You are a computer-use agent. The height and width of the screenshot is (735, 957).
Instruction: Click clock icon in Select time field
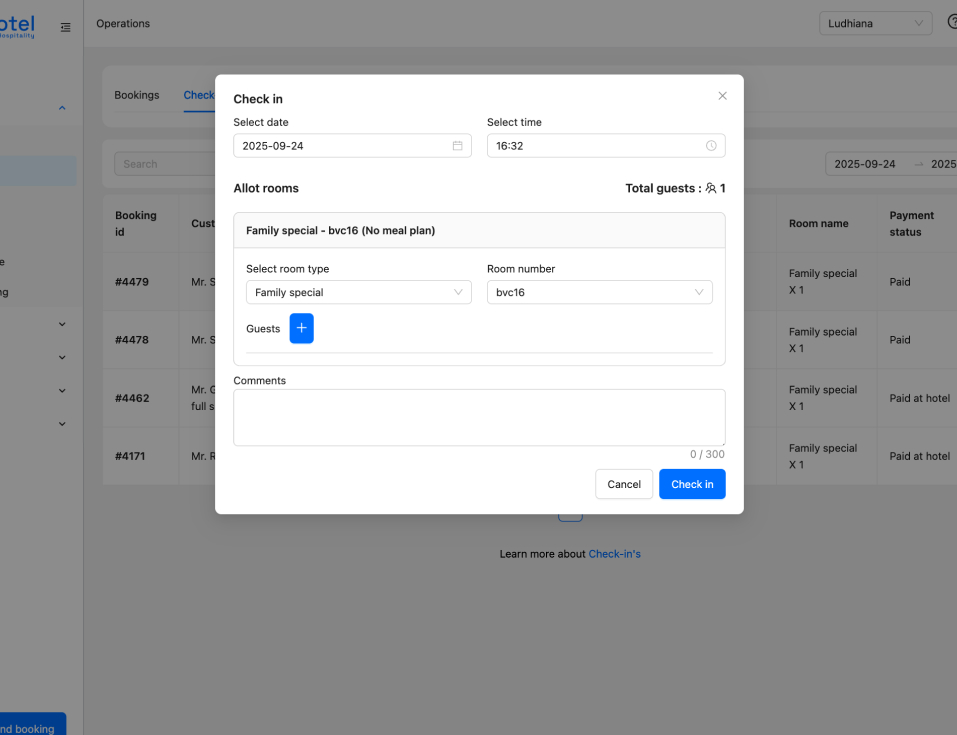pyautogui.click(x=711, y=146)
